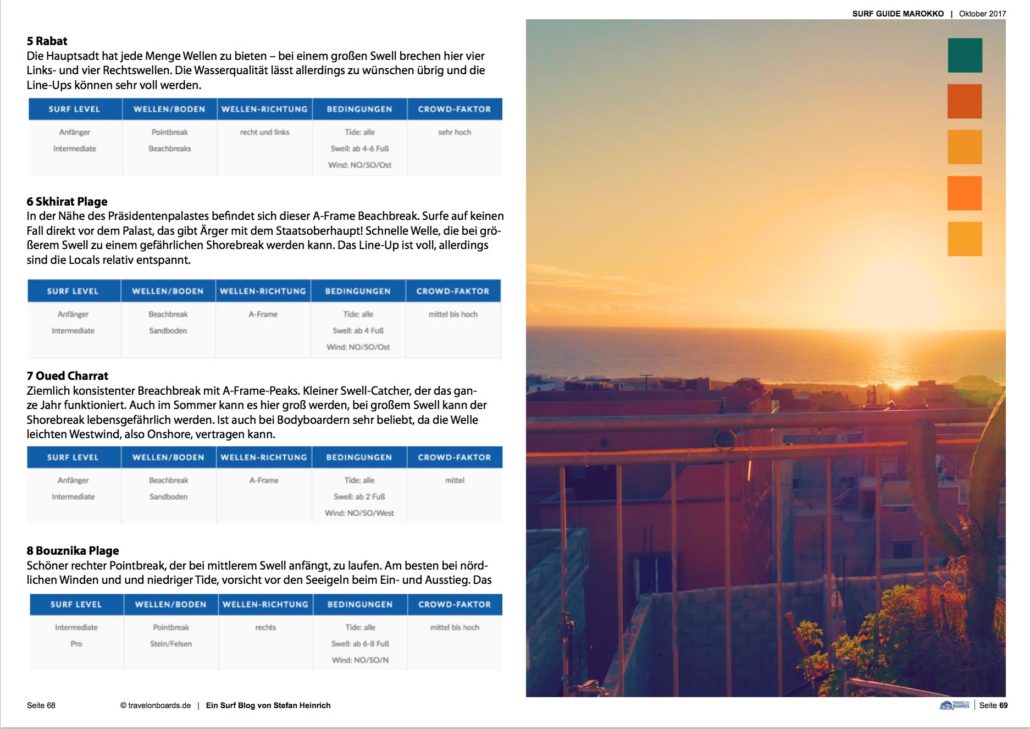
Task: Click the 'SURF GUIDE MAROKKO' page header
Action: point(898,13)
